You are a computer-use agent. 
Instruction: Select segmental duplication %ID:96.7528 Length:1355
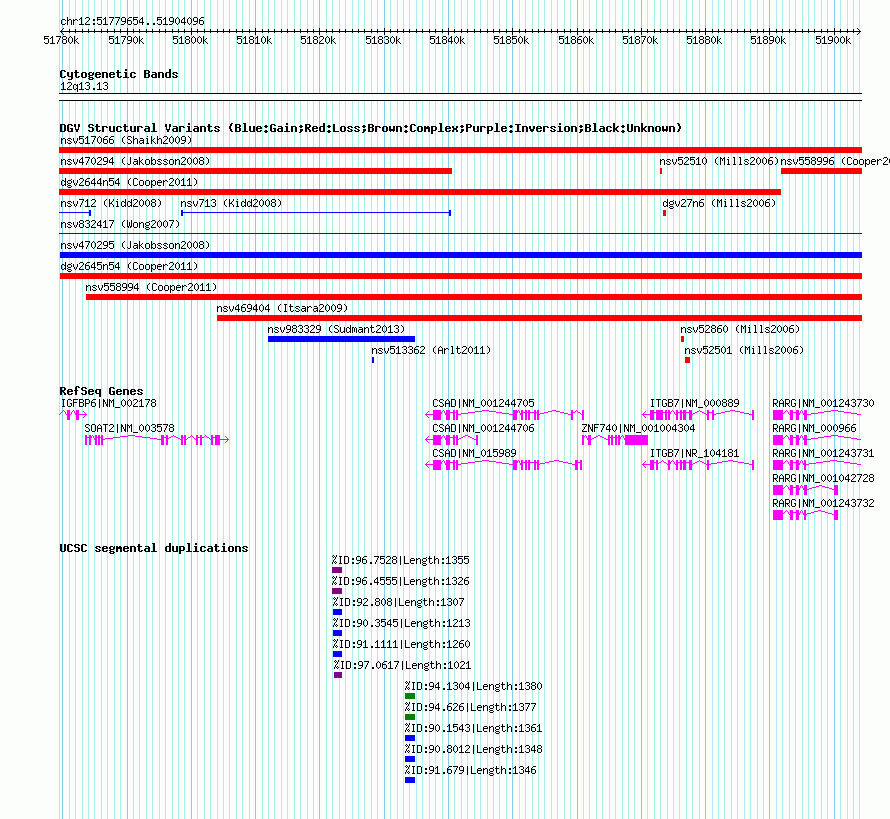point(337,570)
